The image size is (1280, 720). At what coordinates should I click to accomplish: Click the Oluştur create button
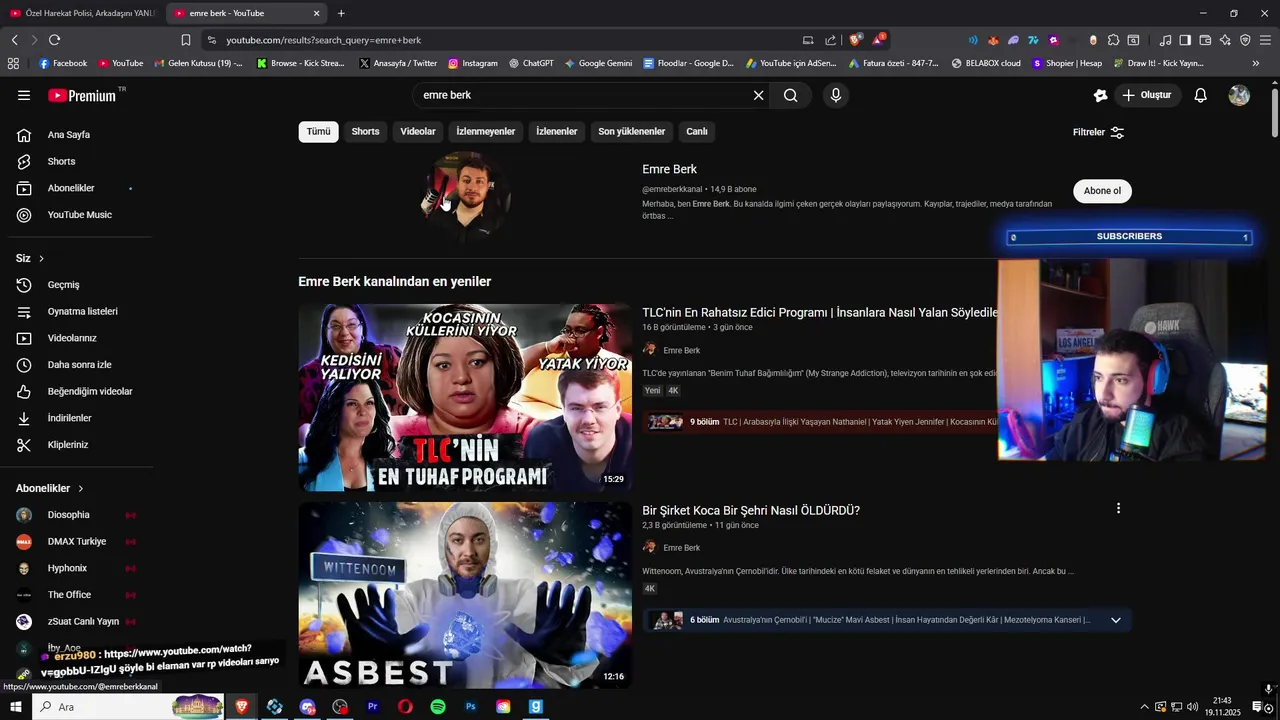tap(1147, 95)
